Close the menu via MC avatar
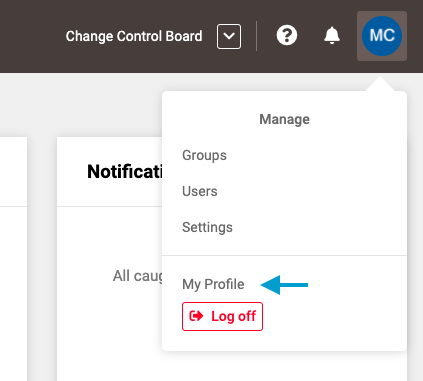The width and height of the screenshot is (423, 381). coord(382,36)
